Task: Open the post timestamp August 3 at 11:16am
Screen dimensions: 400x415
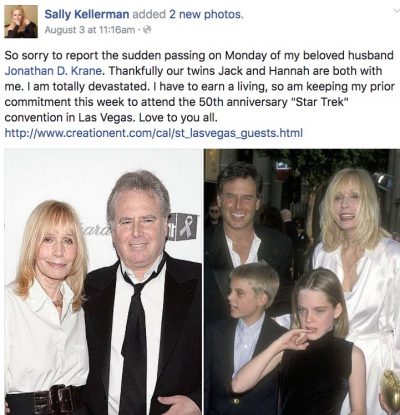Action: point(90,30)
